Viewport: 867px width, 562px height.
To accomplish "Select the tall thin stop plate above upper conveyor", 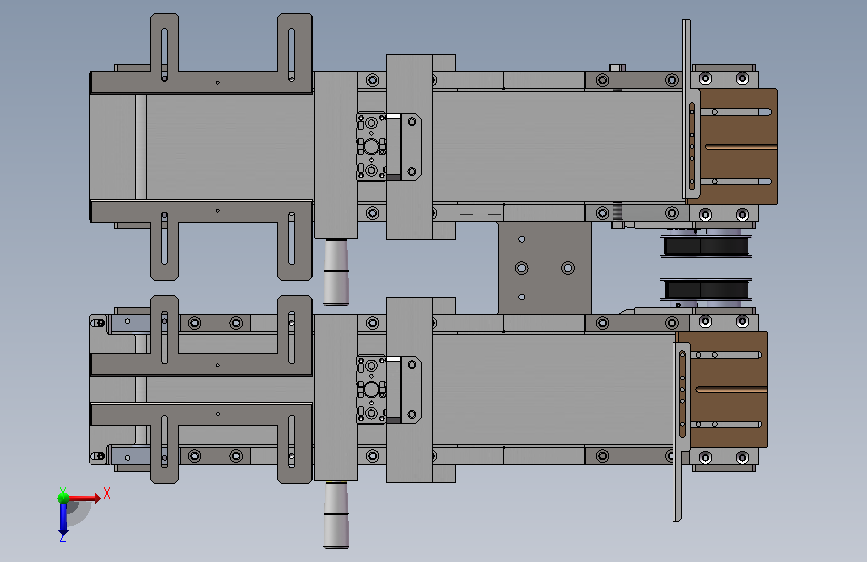I will pyautogui.click(x=687, y=108).
